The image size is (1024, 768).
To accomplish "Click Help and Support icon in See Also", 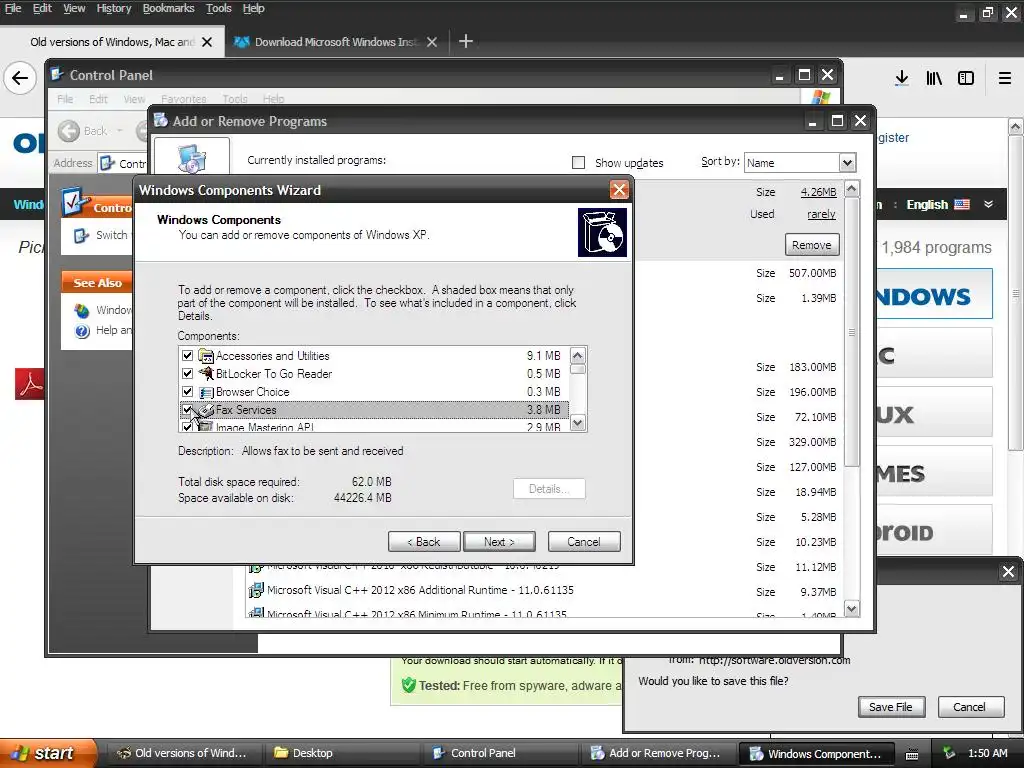I will [82, 330].
